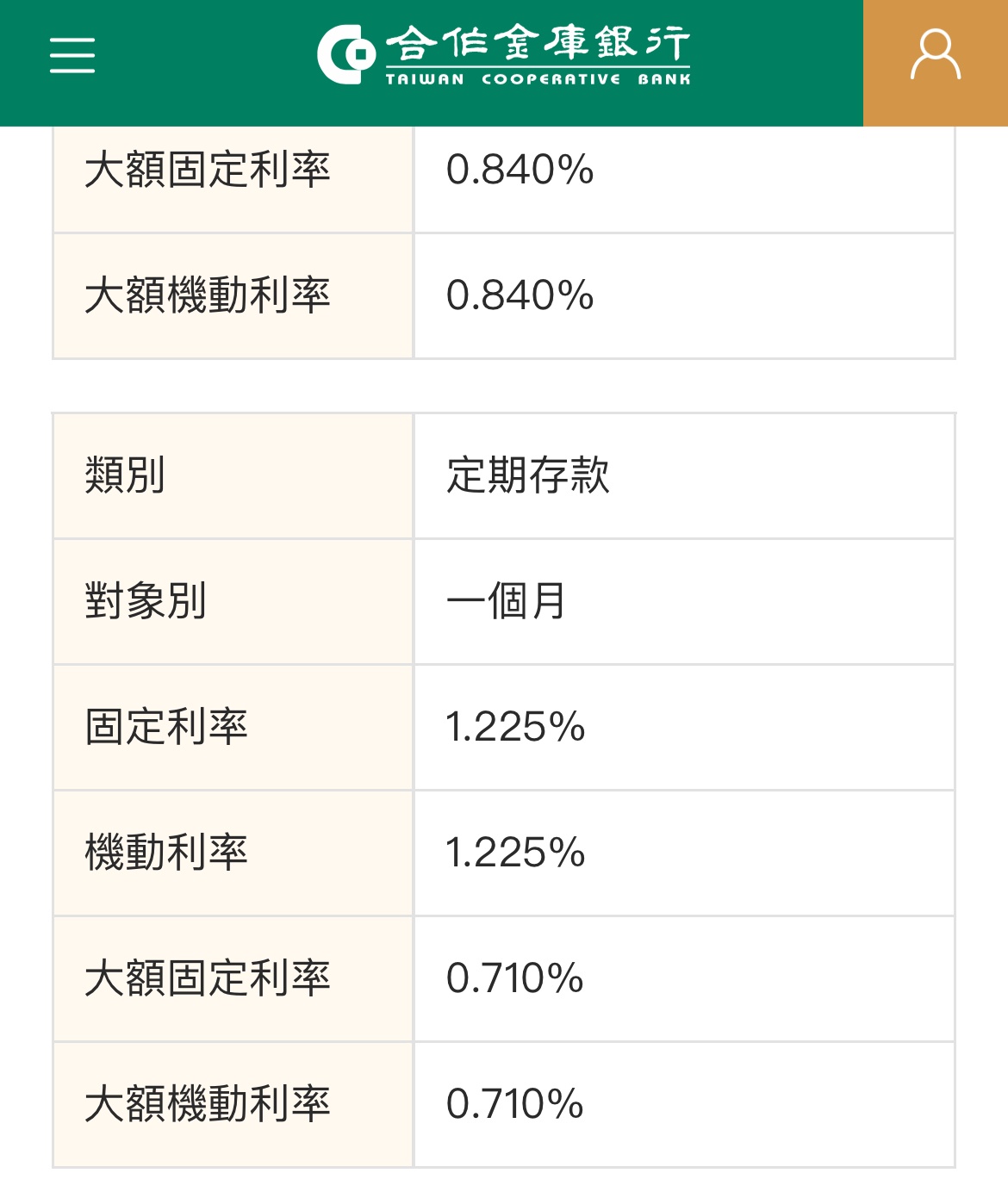Open the hamburger navigation menu
Screen dimensions: 1008x1204
(72, 55)
